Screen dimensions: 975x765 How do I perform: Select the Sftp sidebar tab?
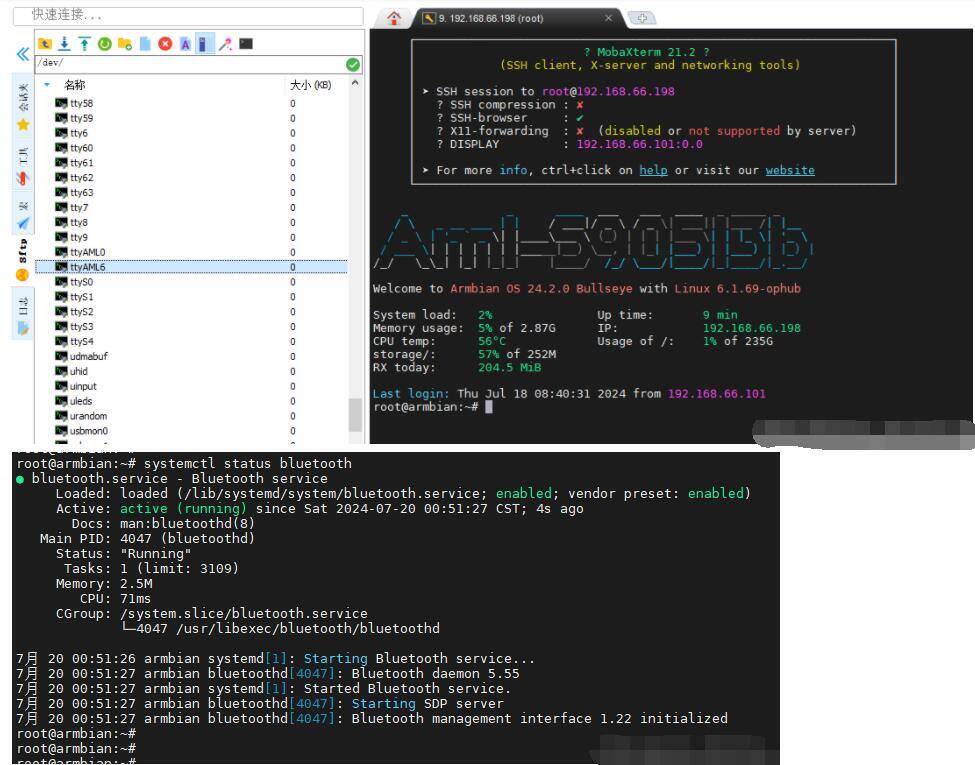click(x=23, y=259)
